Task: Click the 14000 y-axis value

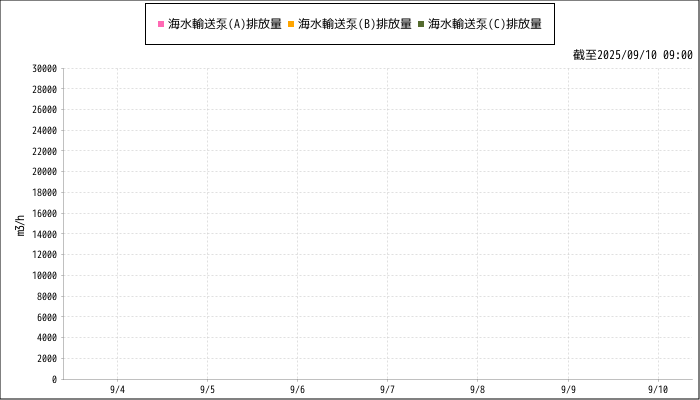Action: coord(45,234)
